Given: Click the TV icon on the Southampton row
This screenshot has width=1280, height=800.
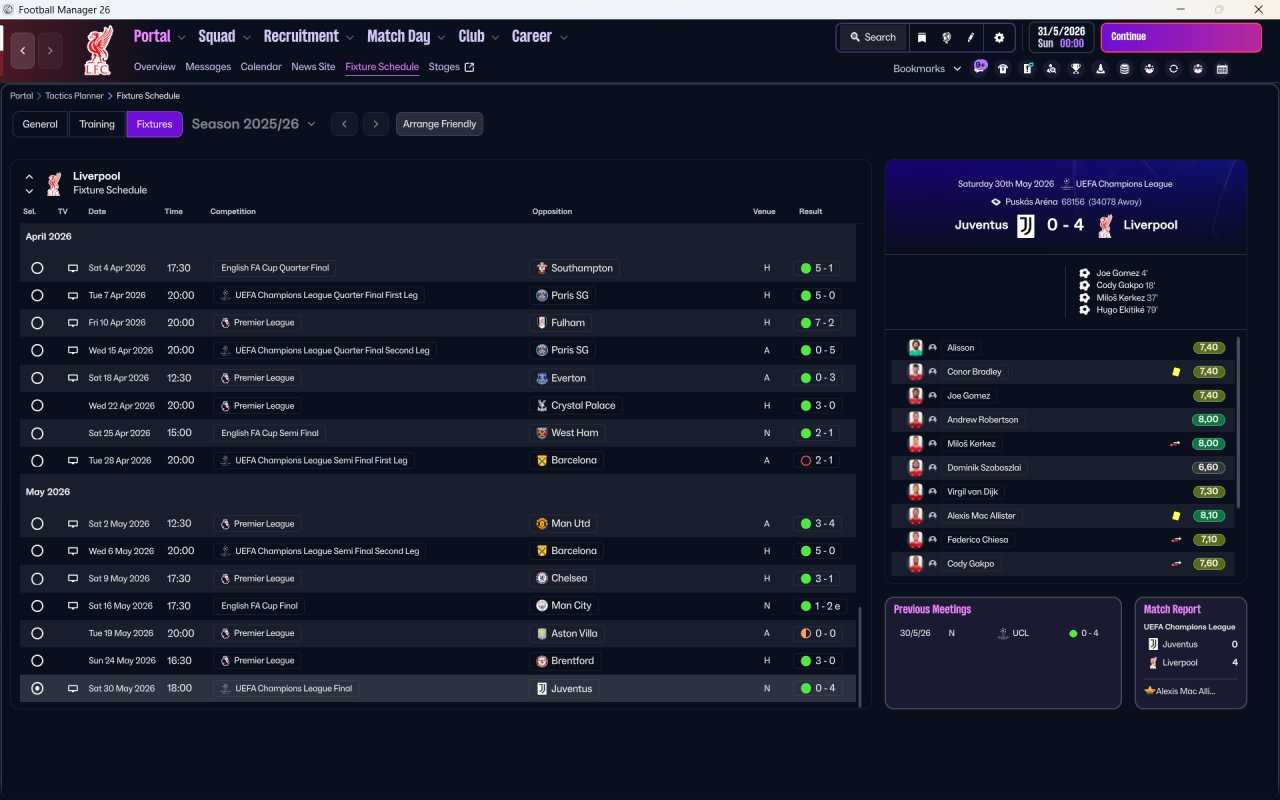Looking at the screenshot, I should point(72,268).
